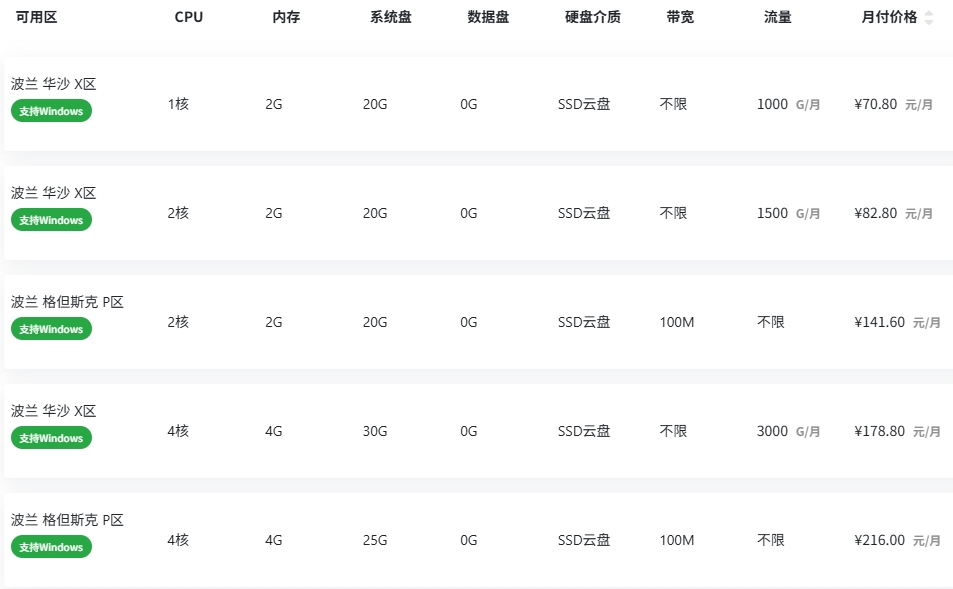This screenshot has height=589, width=953.
Task: Click the 月付价格 column header
Action: (889, 17)
